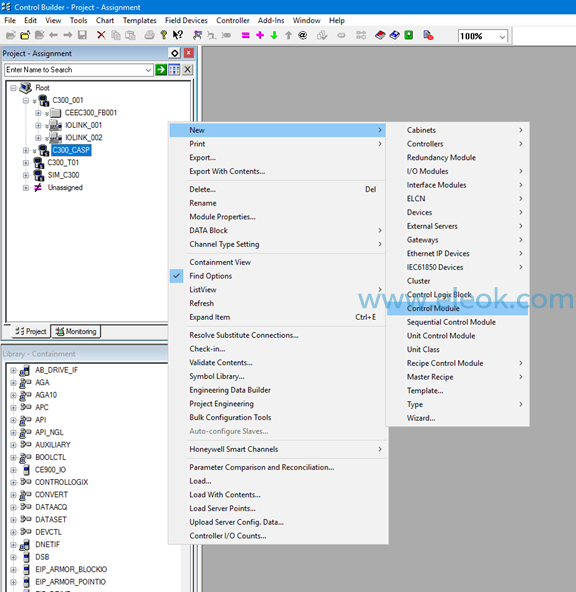Select the IOLINK_002 tree item
Viewport: 576px width, 592px height.
[x=83, y=138]
